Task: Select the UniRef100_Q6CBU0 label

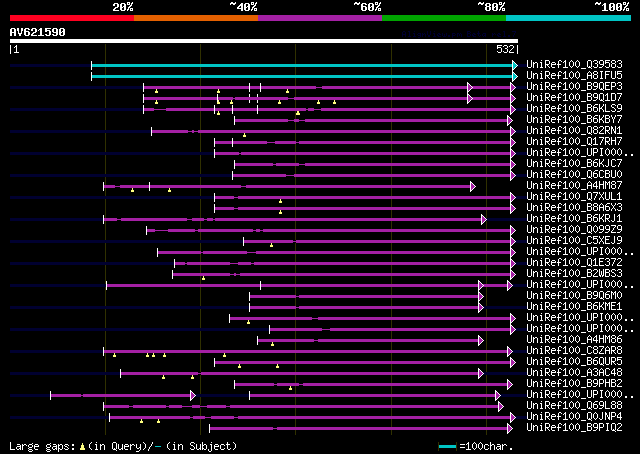Action: [x=574, y=175]
